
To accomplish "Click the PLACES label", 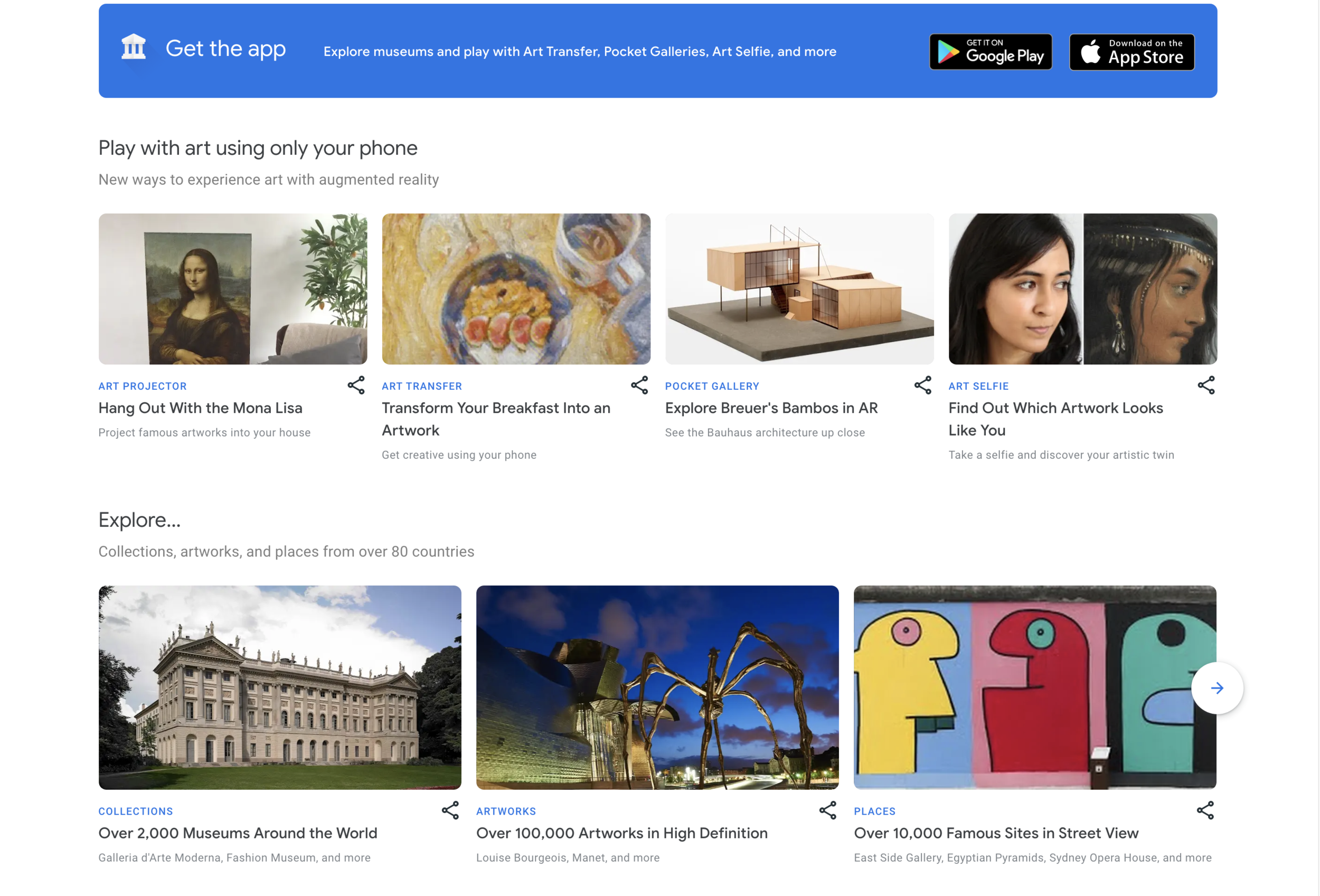I will [875, 812].
